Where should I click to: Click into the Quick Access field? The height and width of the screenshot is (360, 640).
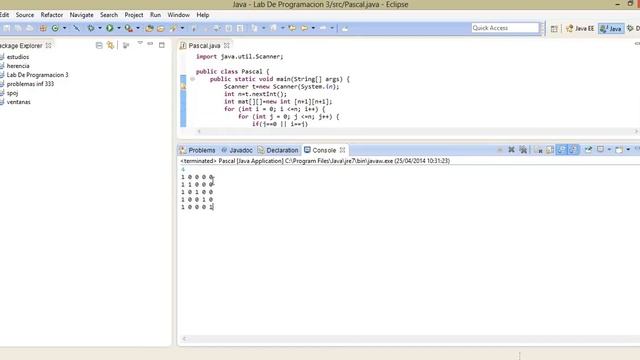coord(505,28)
